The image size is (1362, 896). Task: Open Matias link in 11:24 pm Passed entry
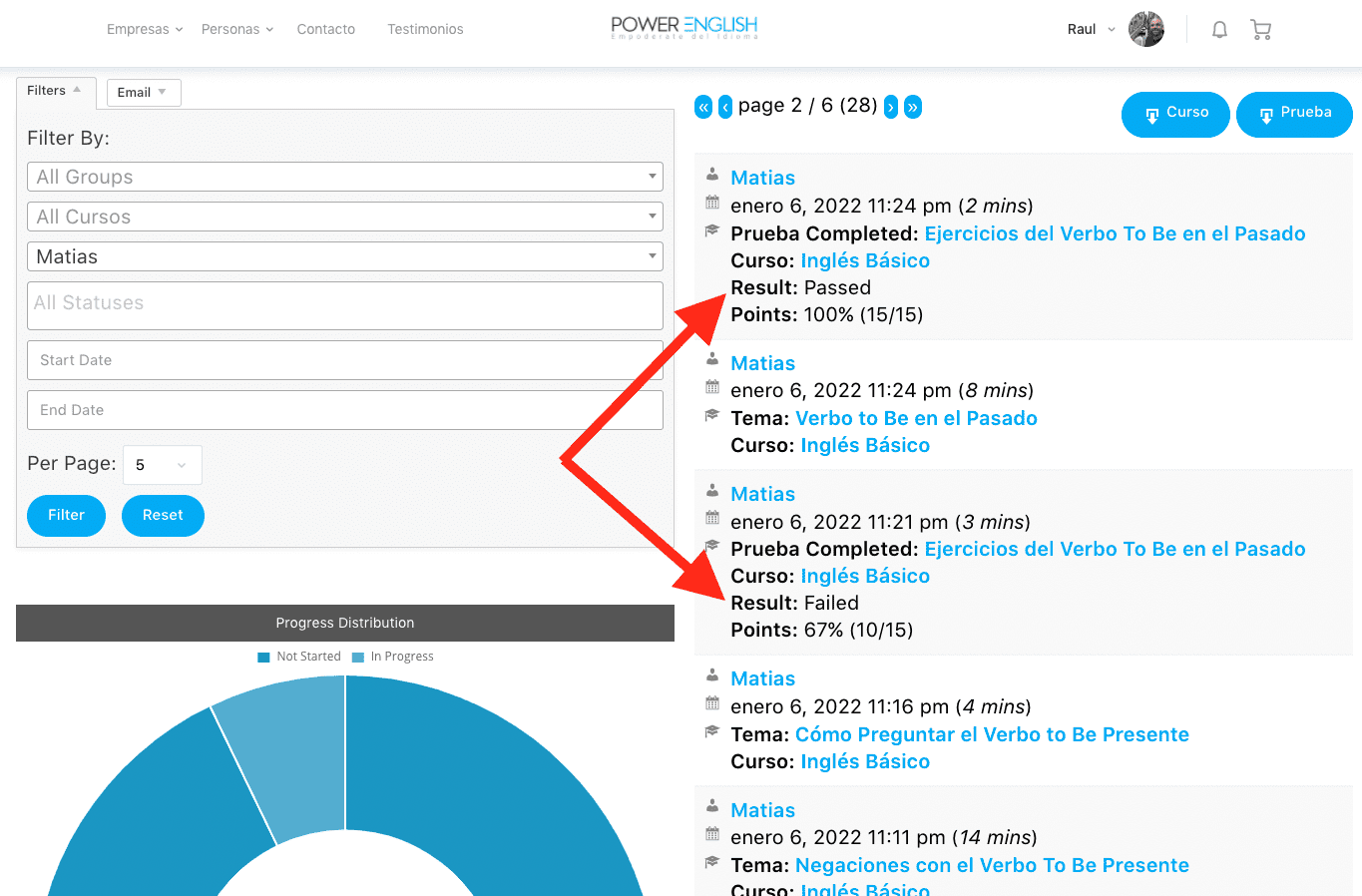coord(762,178)
